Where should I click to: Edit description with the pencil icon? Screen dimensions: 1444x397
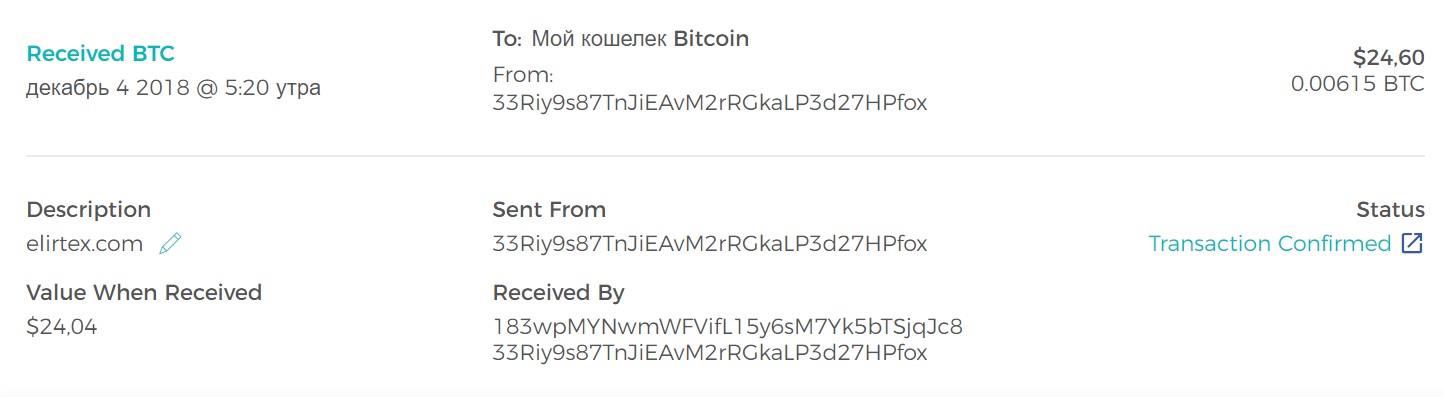coord(170,243)
